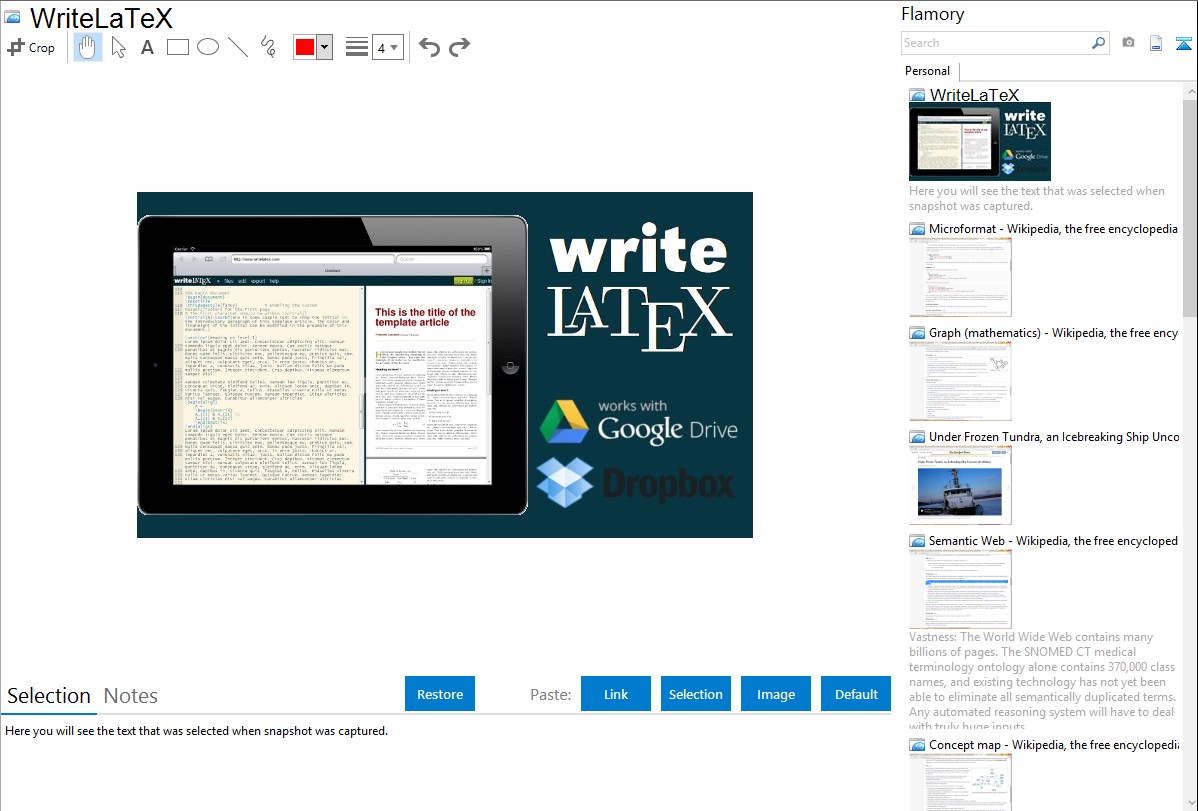Paste as Selection button
The height and width of the screenshot is (811, 1198).
(x=695, y=694)
